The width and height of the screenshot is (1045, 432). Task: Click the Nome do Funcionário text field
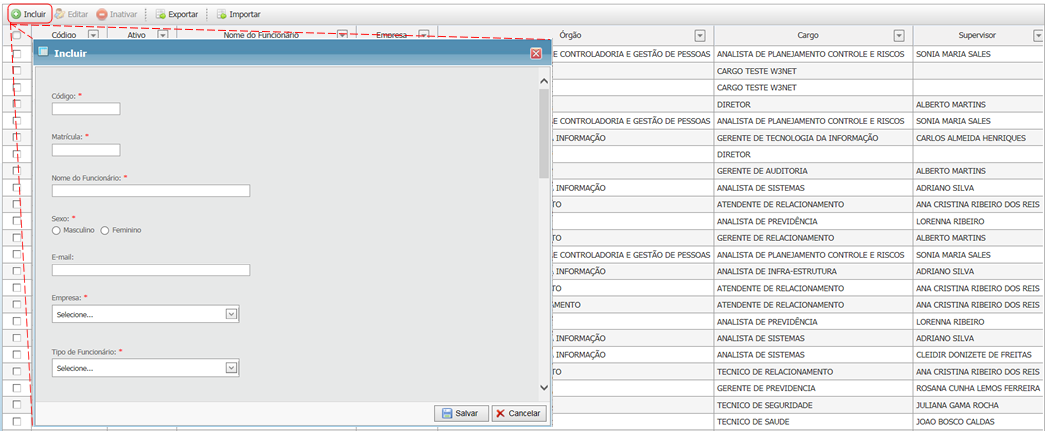[150, 190]
